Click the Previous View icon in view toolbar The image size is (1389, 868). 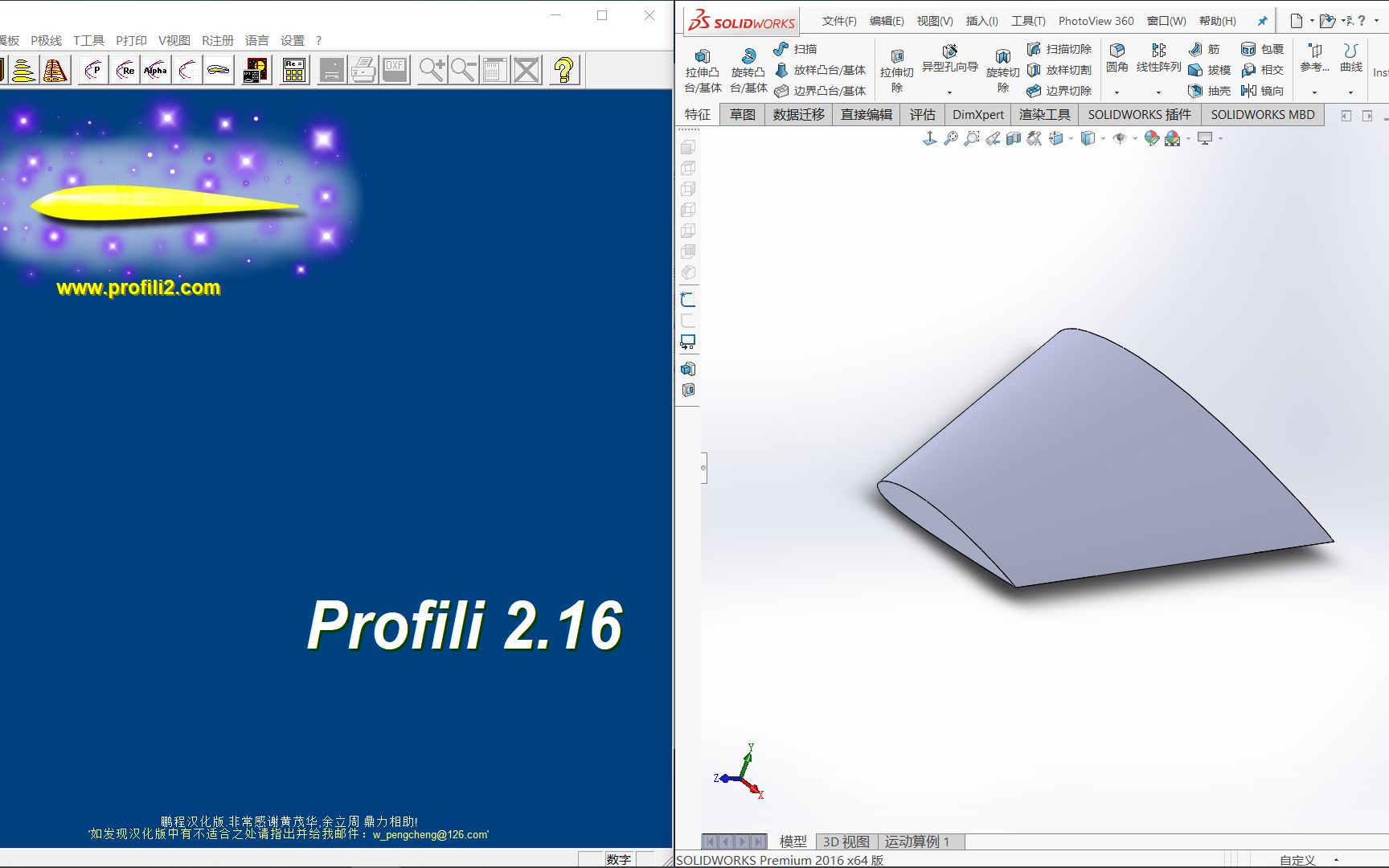993,138
